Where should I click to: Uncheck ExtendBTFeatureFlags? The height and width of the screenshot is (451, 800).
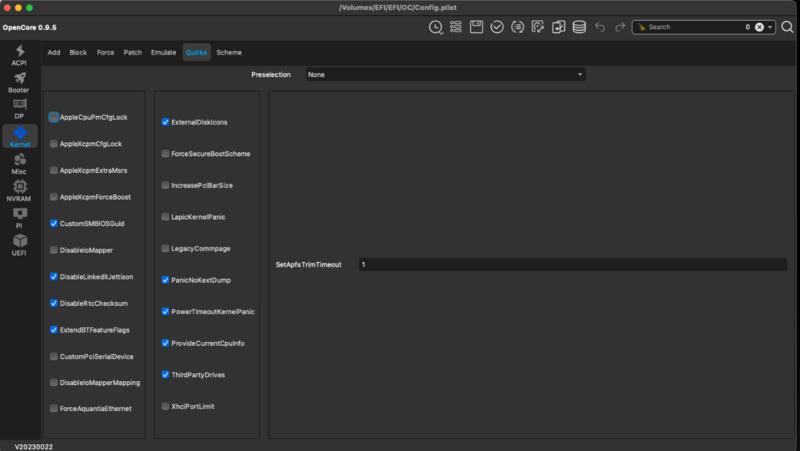point(54,330)
